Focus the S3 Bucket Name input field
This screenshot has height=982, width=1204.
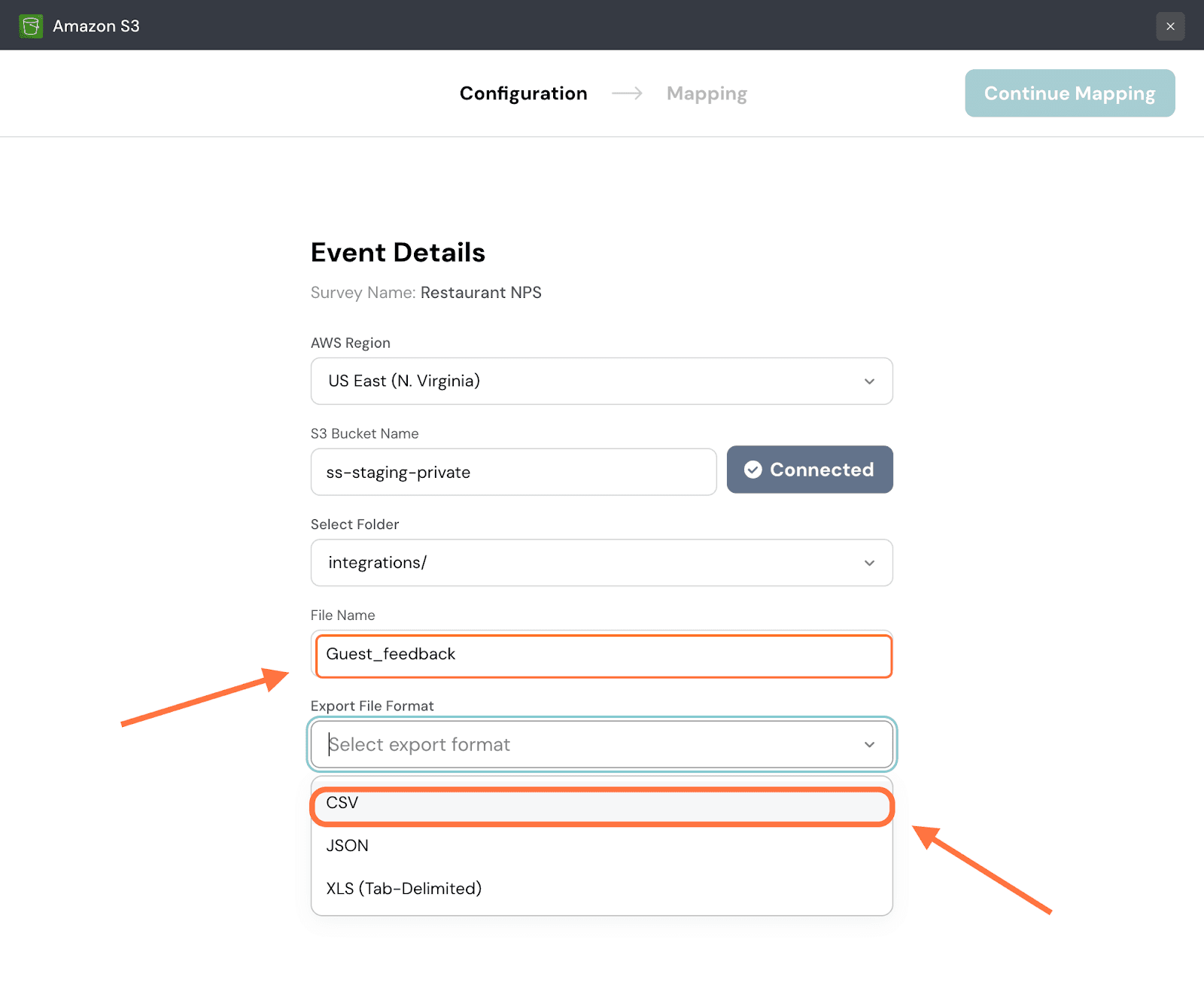pos(513,473)
